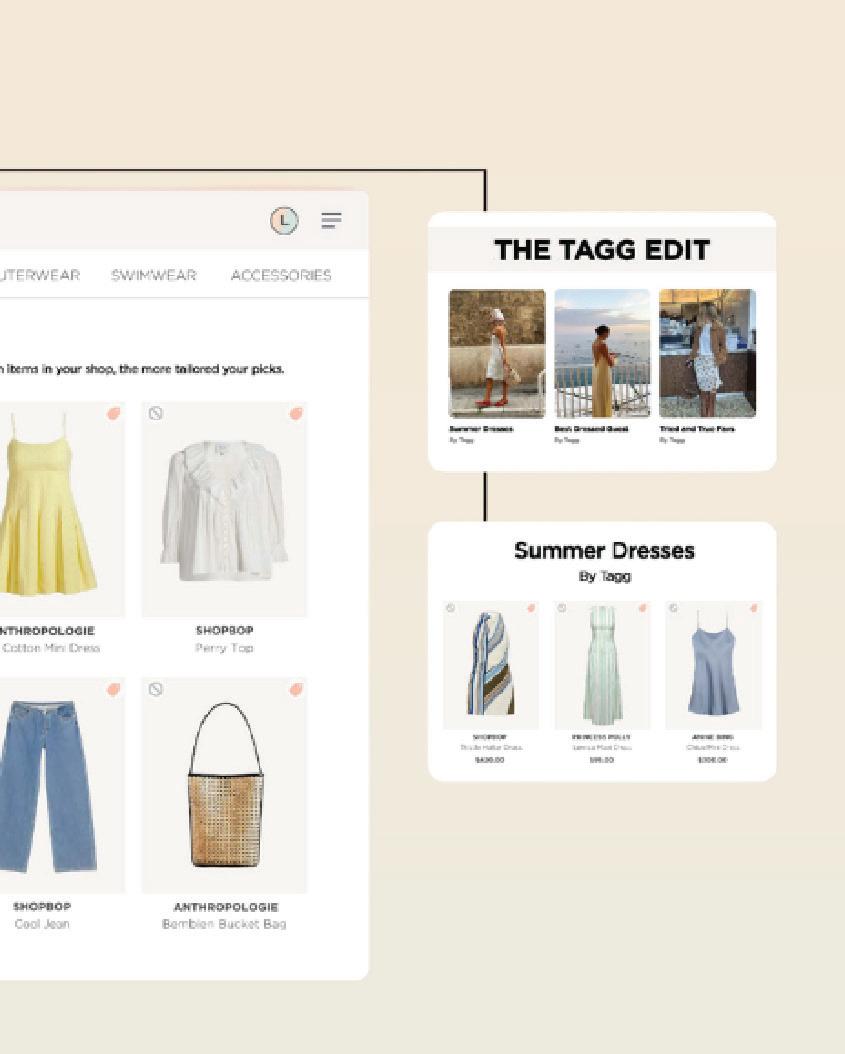Viewport: 845px width, 1054px height.
Task: Click the Summer Dresses caption in Tagg Edit
Action: 481,429
